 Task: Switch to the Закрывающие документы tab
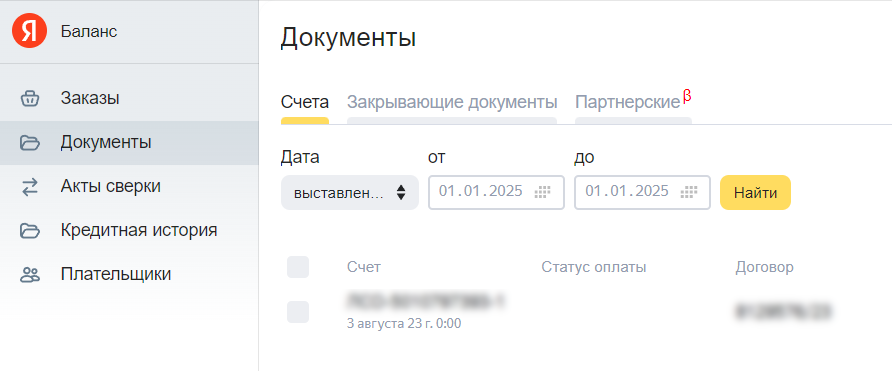452,103
